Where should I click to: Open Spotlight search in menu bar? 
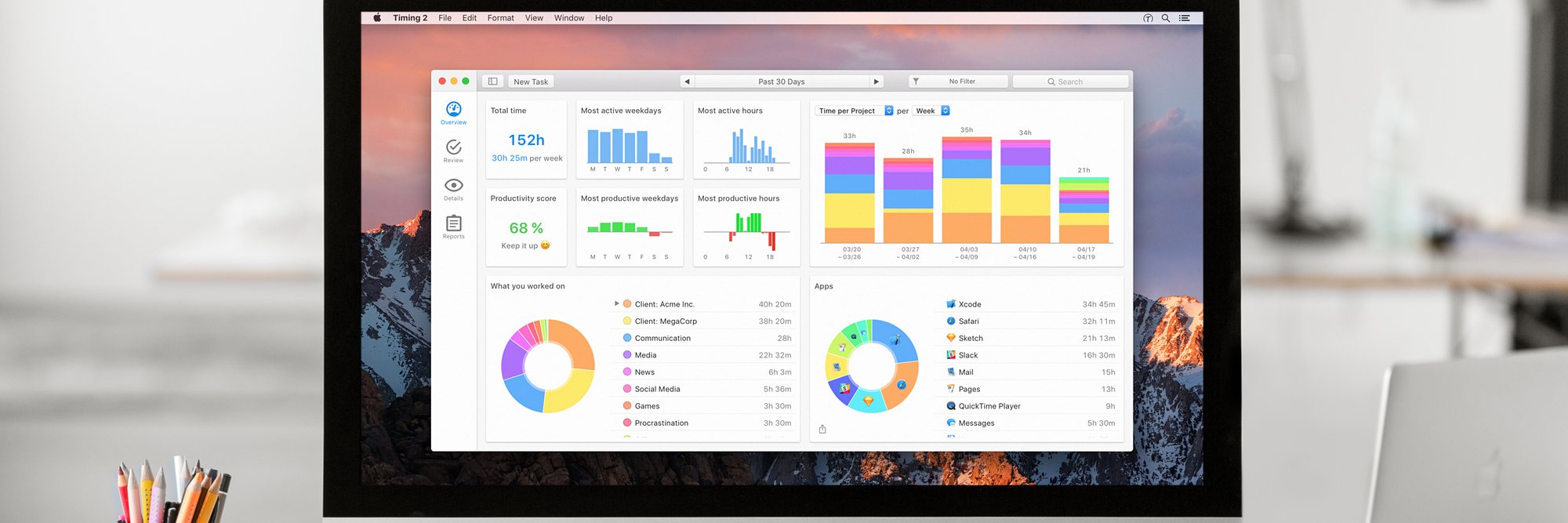click(1166, 18)
